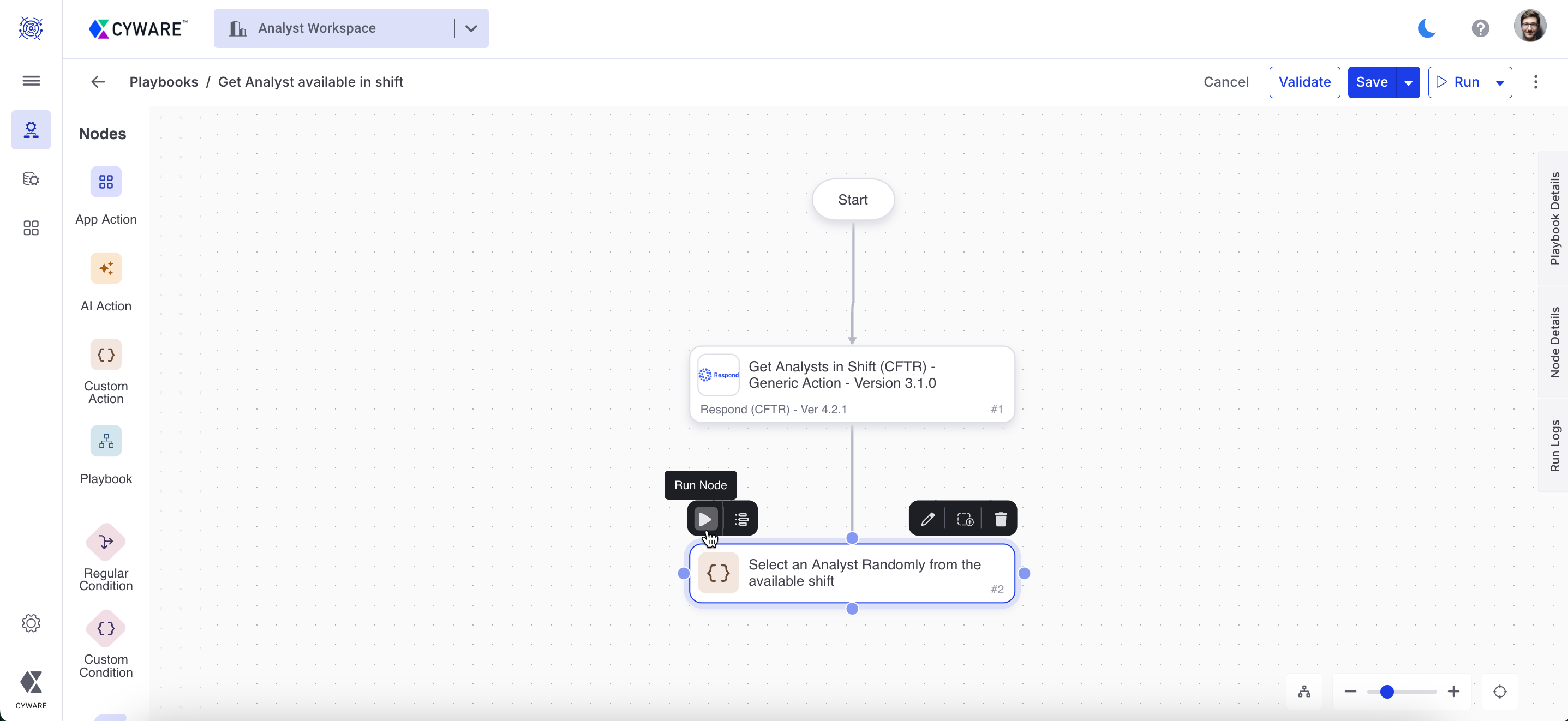Click the duplicate node icon on the node toolbar
Image resolution: width=1568 pixels, height=721 pixels.
pos(964,519)
